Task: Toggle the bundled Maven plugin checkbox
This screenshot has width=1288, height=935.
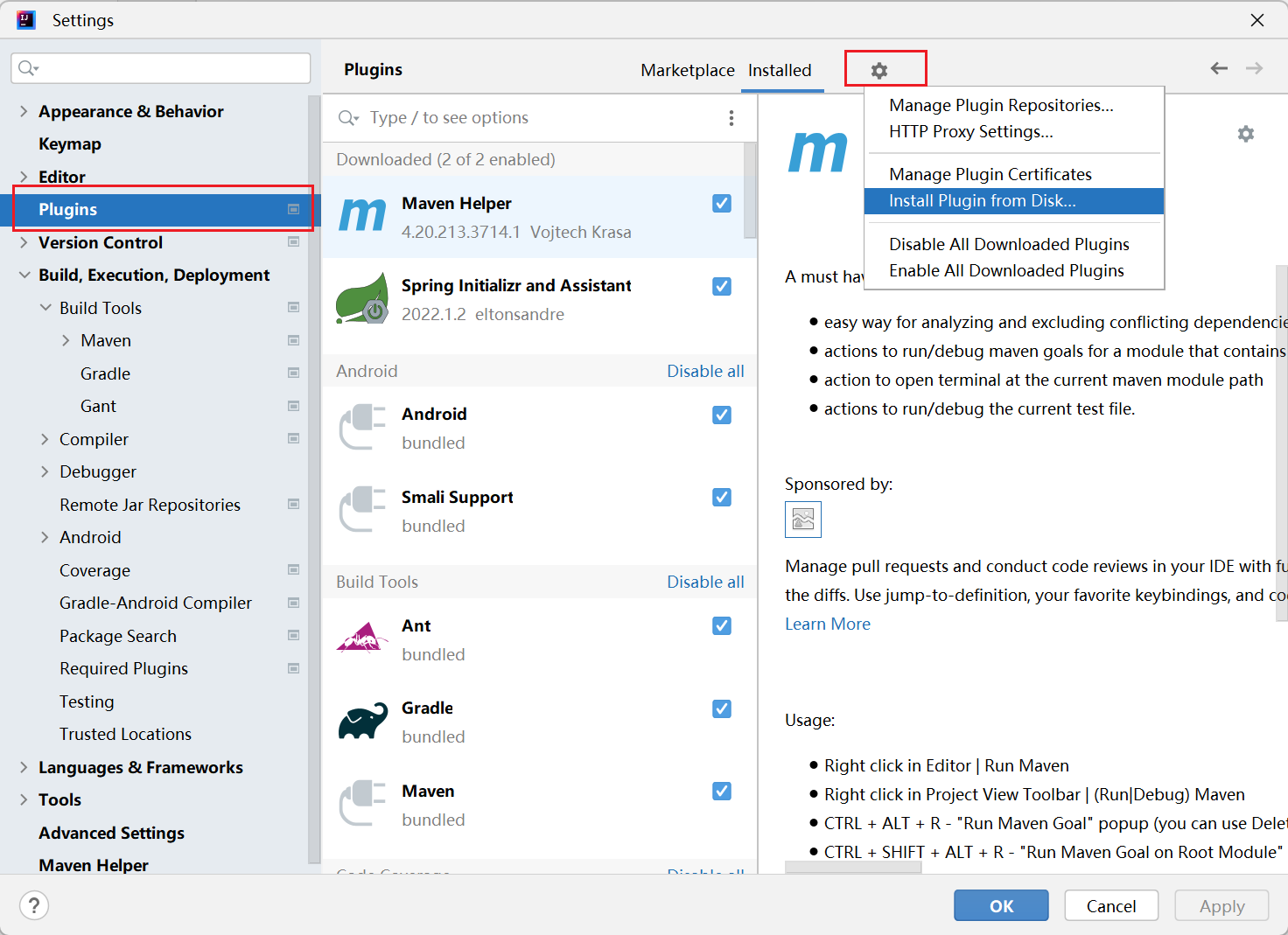Action: pos(722,791)
